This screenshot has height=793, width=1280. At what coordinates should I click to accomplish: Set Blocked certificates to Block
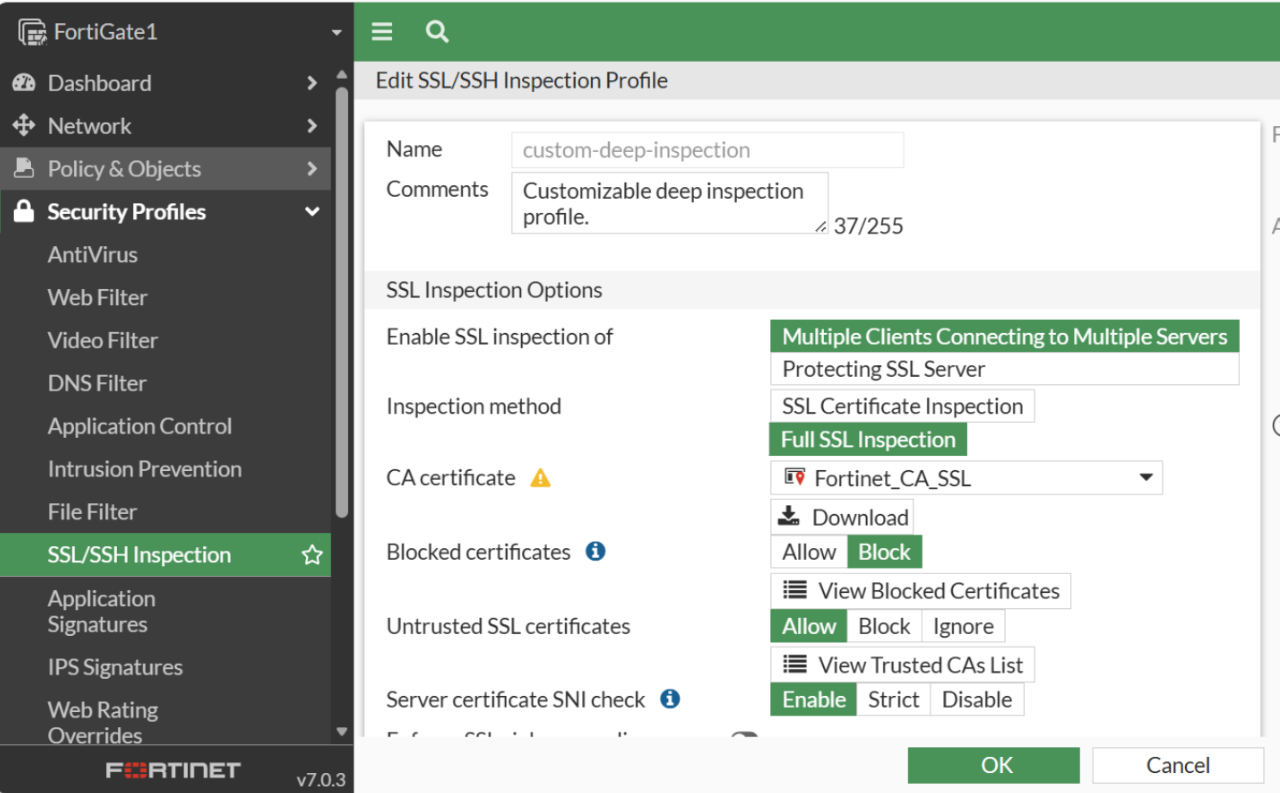tap(884, 552)
